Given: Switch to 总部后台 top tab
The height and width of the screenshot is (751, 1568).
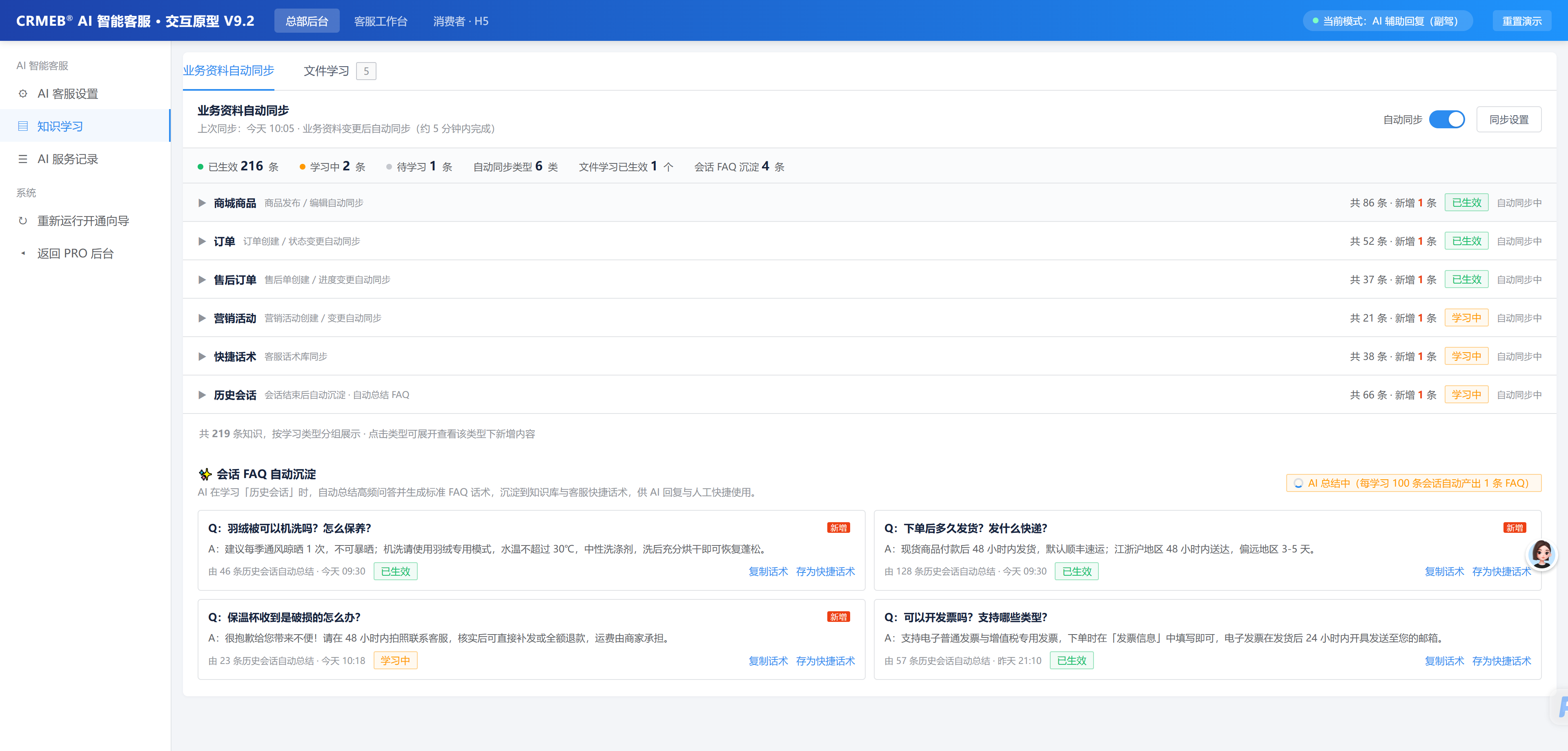Looking at the screenshot, I should pyautogui.click(x=307, y=21).
